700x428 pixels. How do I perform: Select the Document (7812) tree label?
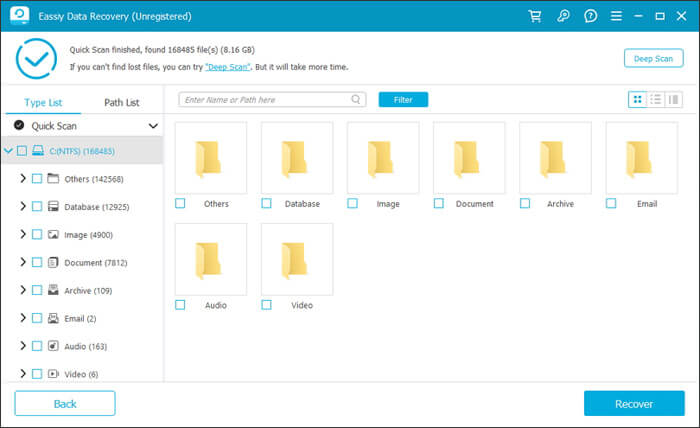point(96,262)
